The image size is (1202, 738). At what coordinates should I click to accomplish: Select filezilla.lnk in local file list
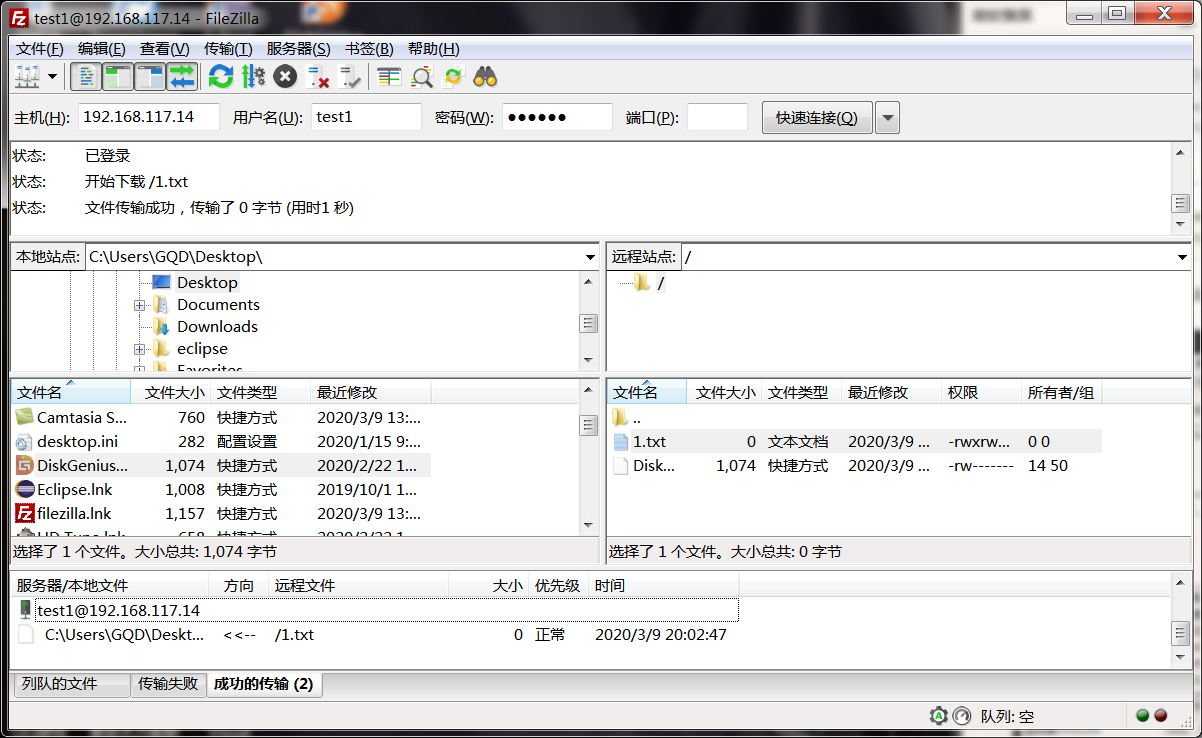coord(221,514)
